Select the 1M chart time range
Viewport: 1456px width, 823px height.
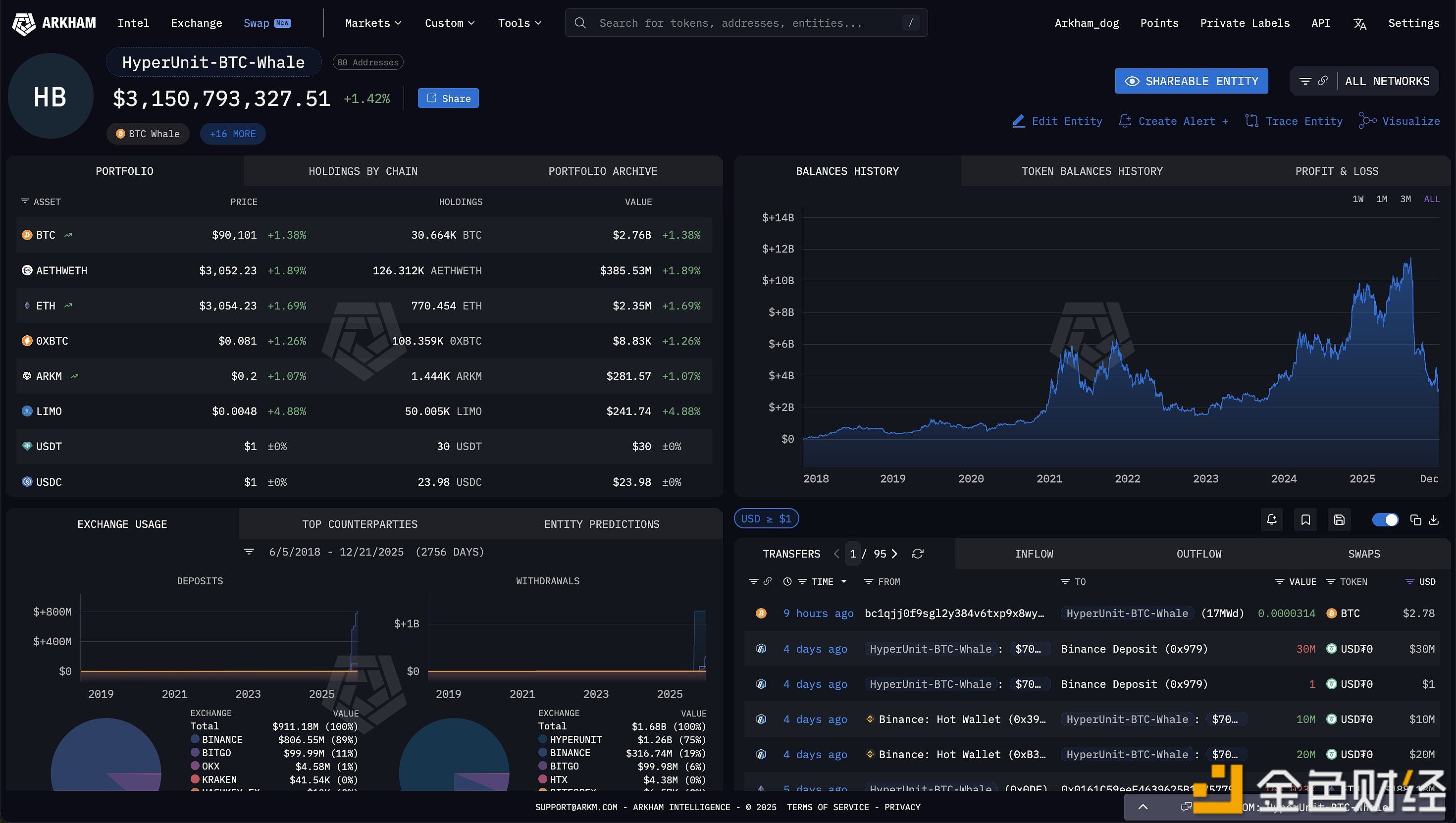coord(1381,199)
